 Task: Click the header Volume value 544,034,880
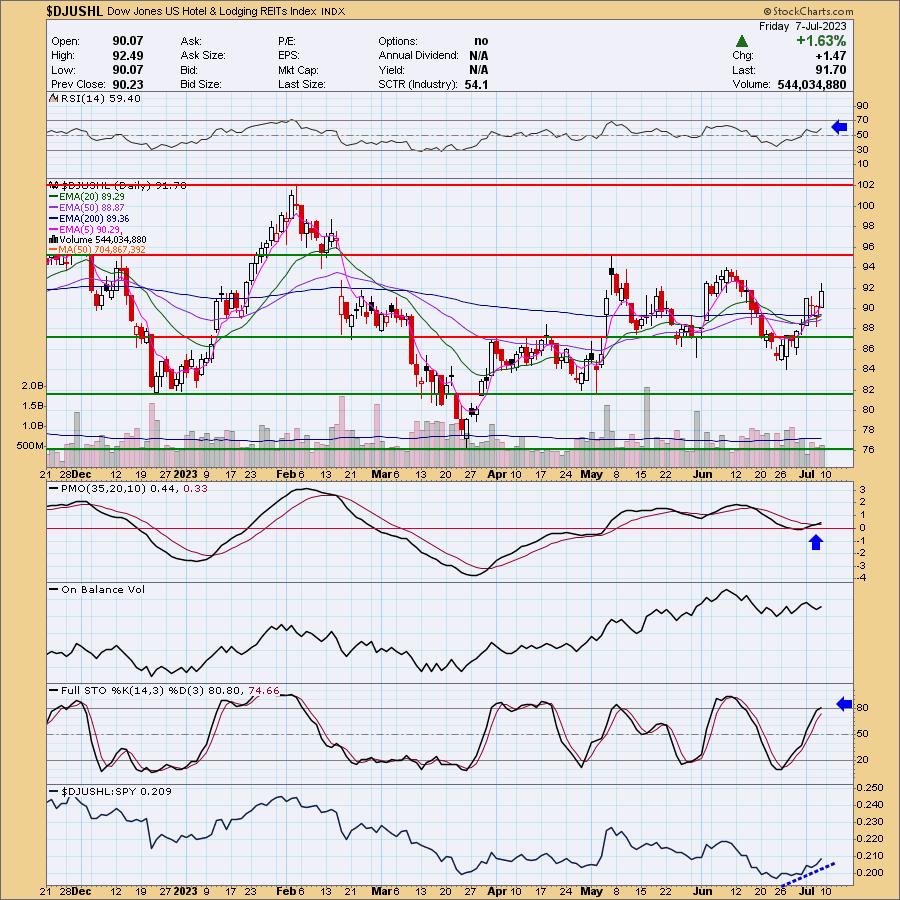click(812, 84)
